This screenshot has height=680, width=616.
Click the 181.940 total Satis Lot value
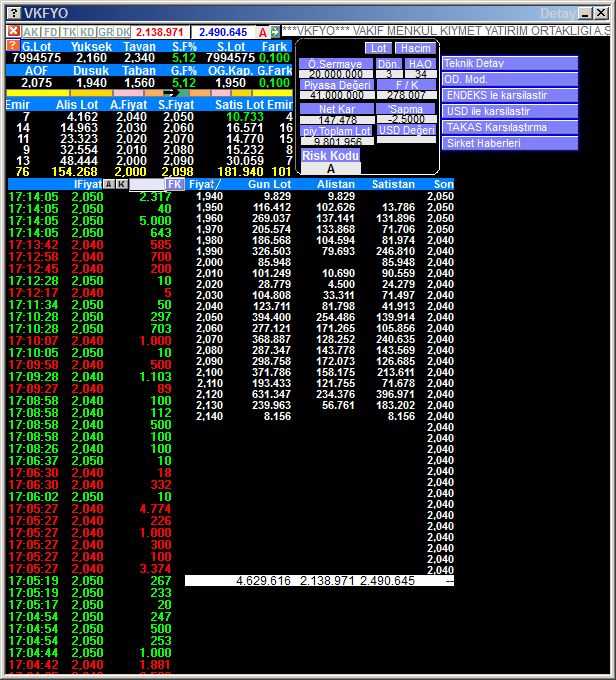(x=241, y=172)
